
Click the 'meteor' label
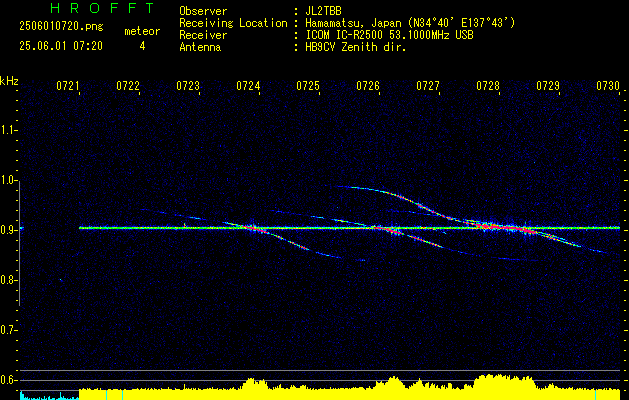tap(142, 31)
